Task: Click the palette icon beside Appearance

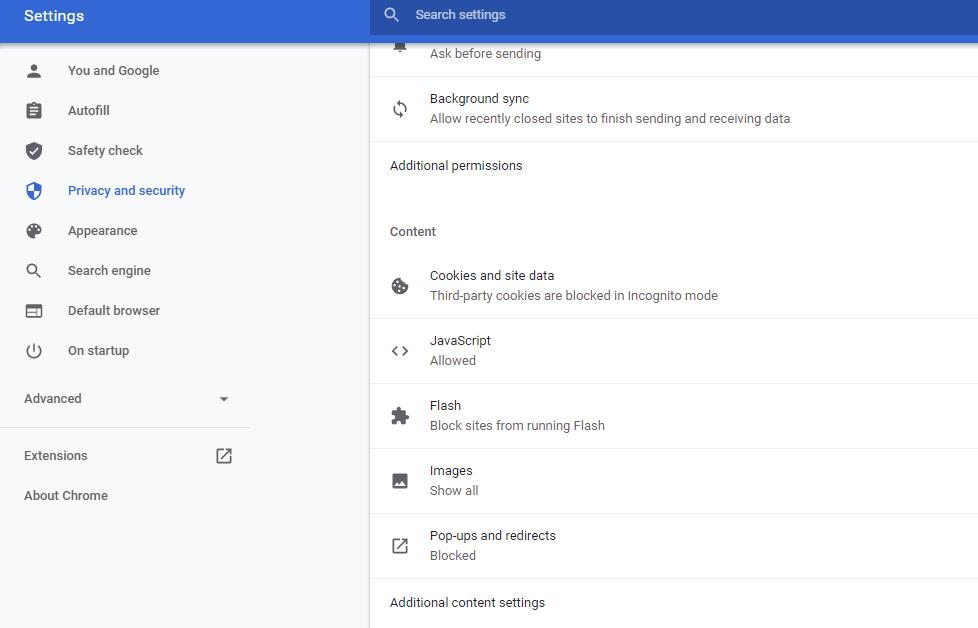Action: point(34,231)
